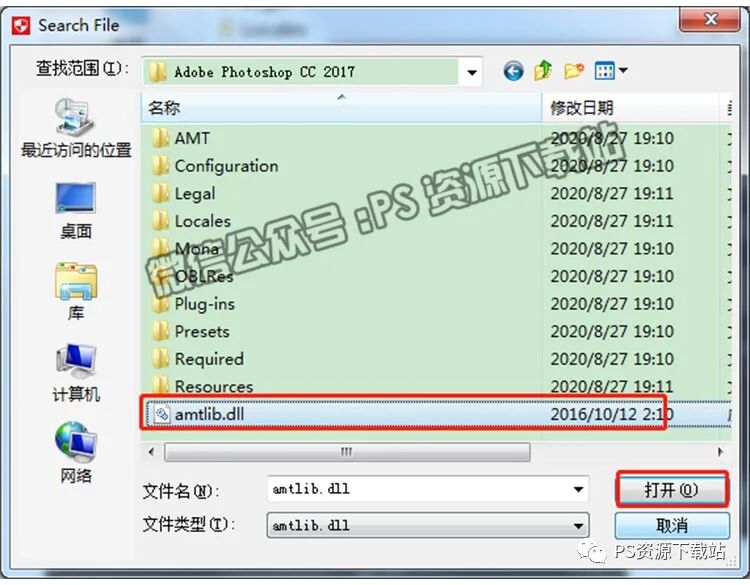Open the view options dropdown arrow

pos(623,71)
